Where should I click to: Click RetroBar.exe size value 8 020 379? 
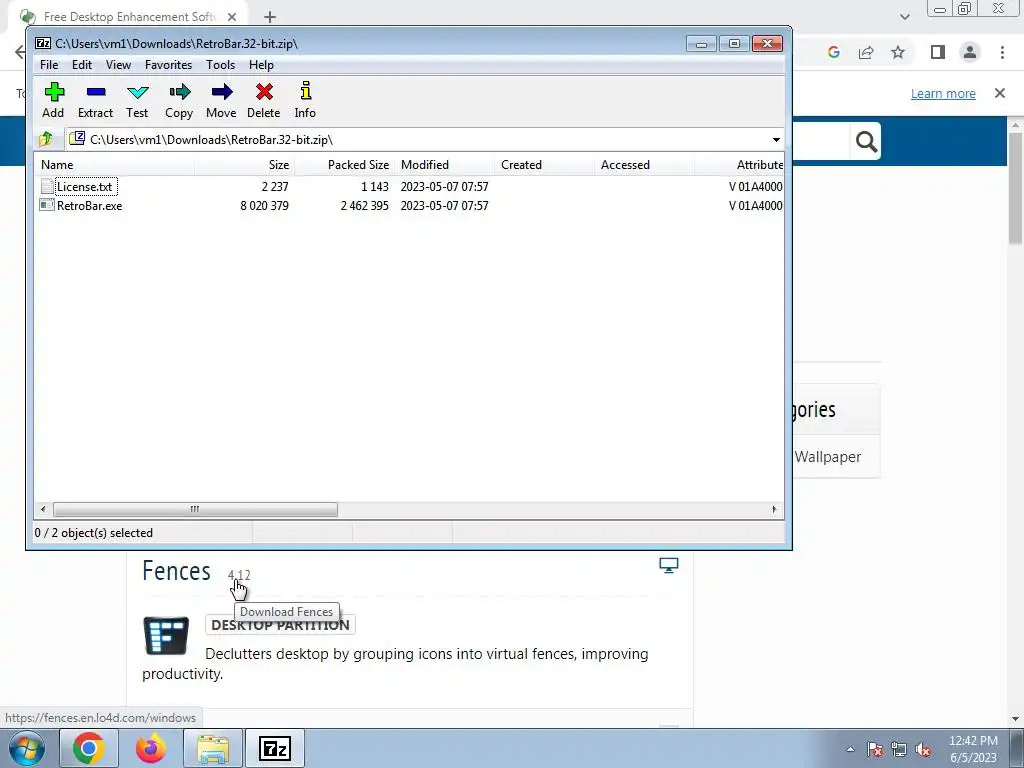264,206
